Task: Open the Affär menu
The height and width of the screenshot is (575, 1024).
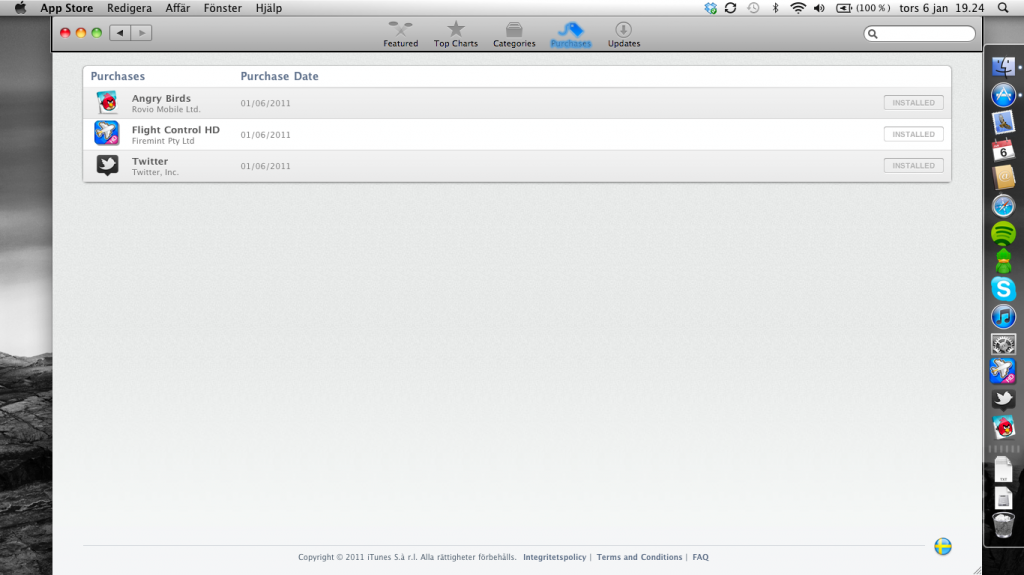Action: (x=178, y=8)
